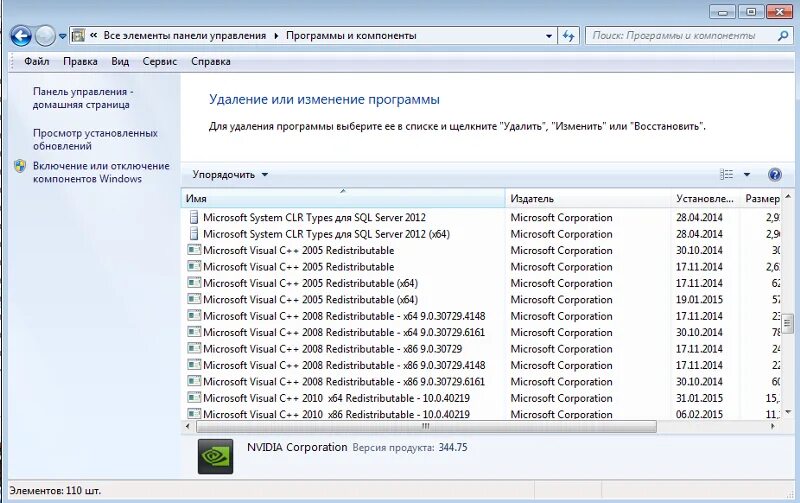Open "Панель управления - домашняя страница" link
This screenshot has width=800, height=503.
pos(82,98)
